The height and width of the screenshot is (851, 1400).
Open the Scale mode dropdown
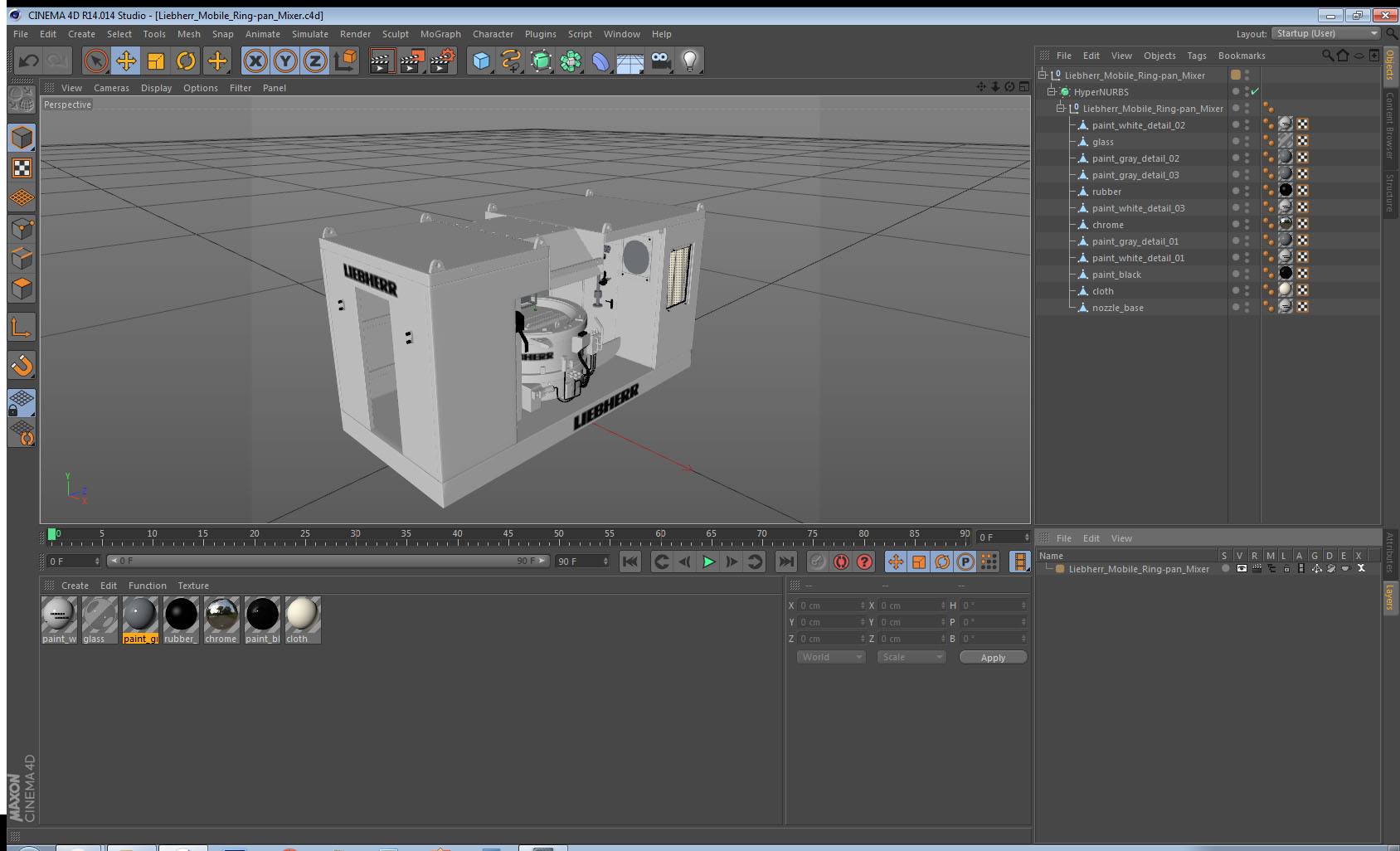[911, 657]
